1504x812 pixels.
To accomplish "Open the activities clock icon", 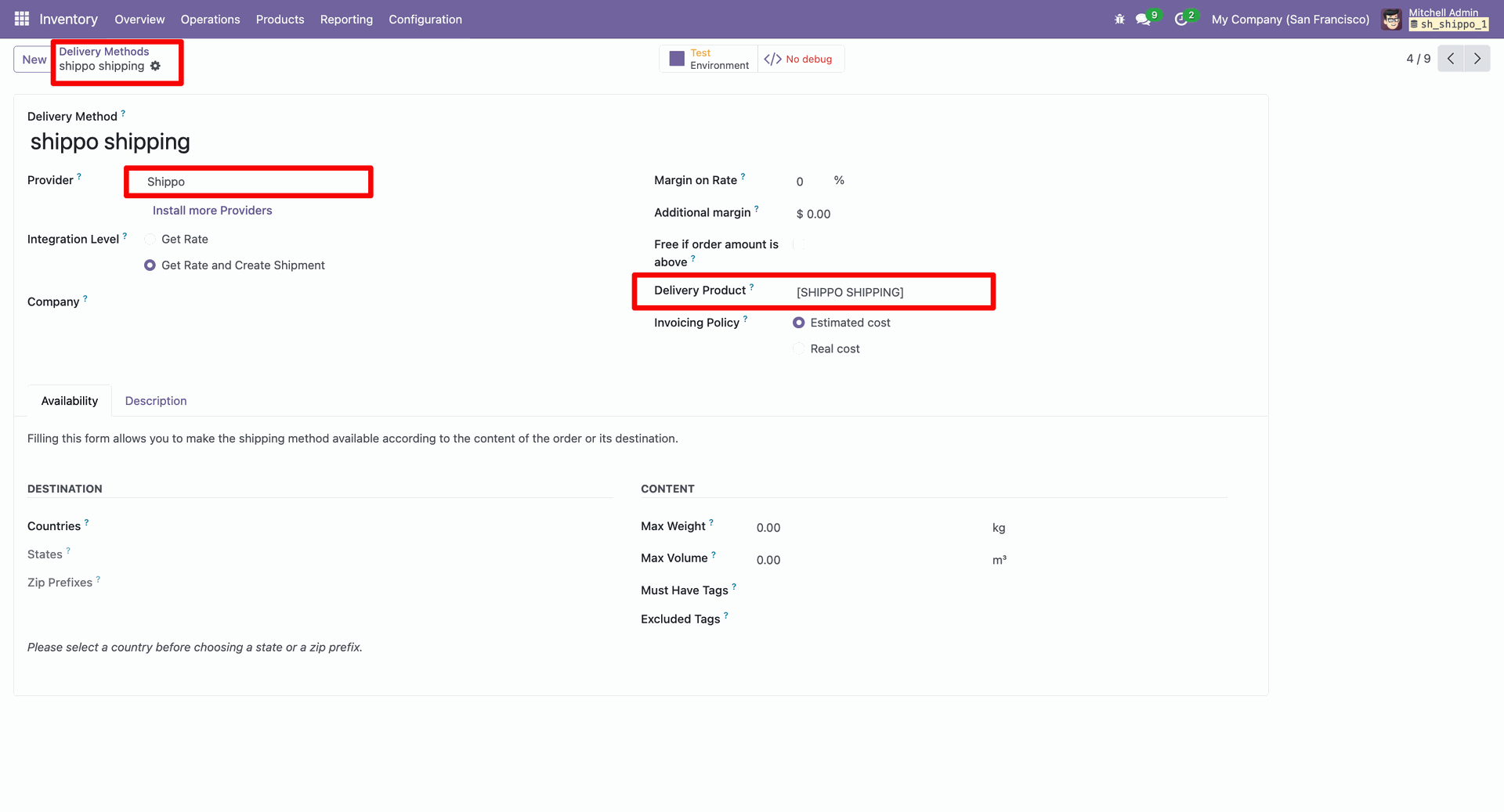I will pyautogui.click(x=1181, y=19).
